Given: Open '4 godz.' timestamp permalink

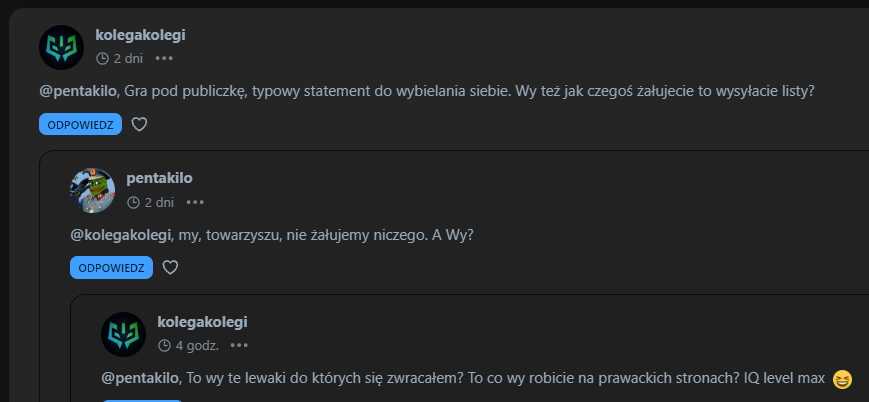Looking at the screenshot, I should (x=197, y=345).
